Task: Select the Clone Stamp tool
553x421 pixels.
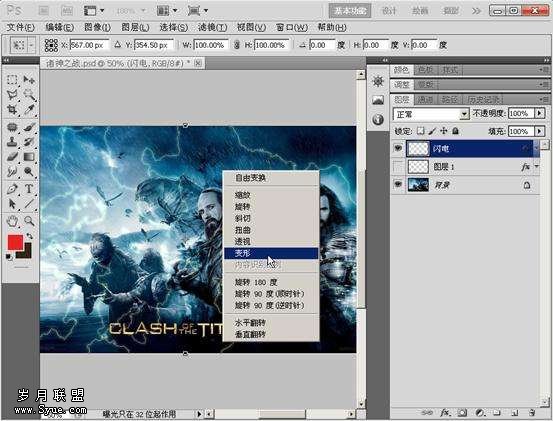Action: click(12, 141)
